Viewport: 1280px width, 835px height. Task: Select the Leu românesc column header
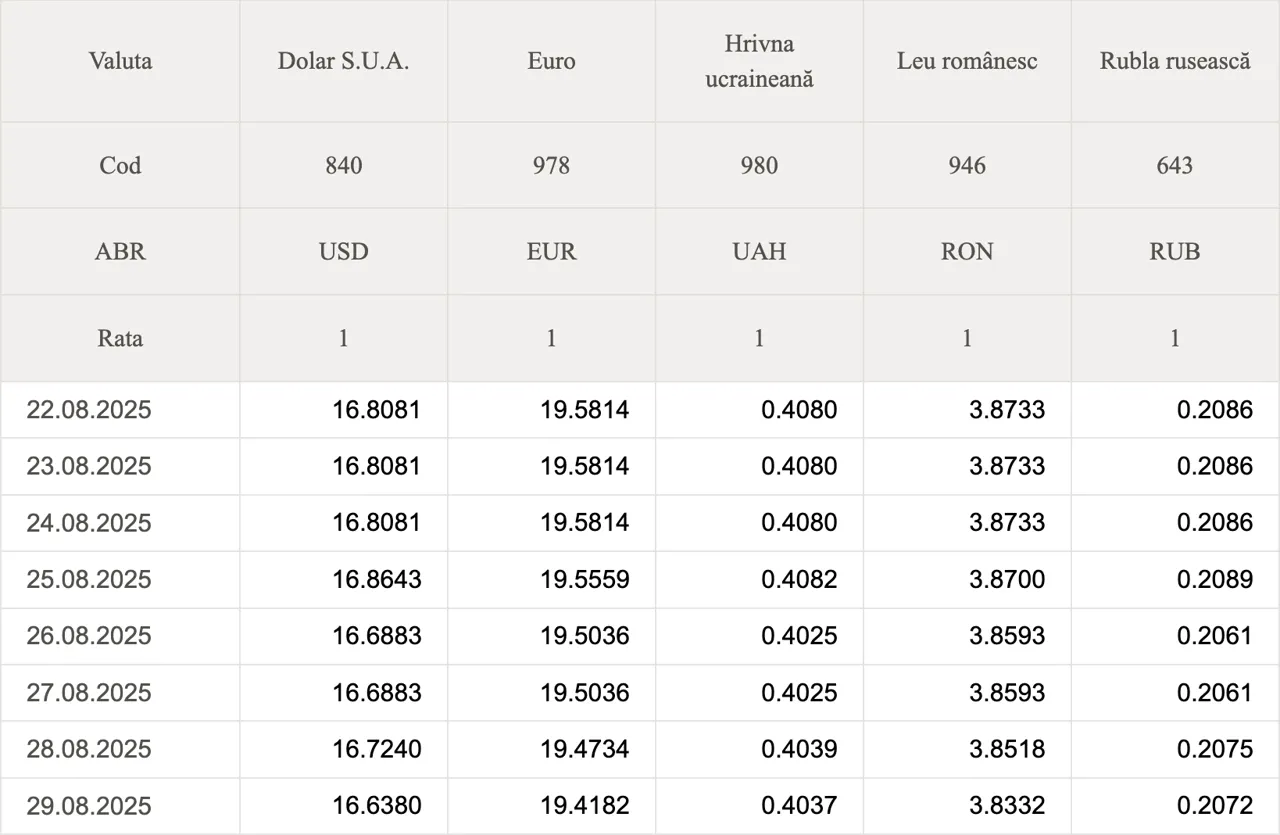(x=967, y=61)
